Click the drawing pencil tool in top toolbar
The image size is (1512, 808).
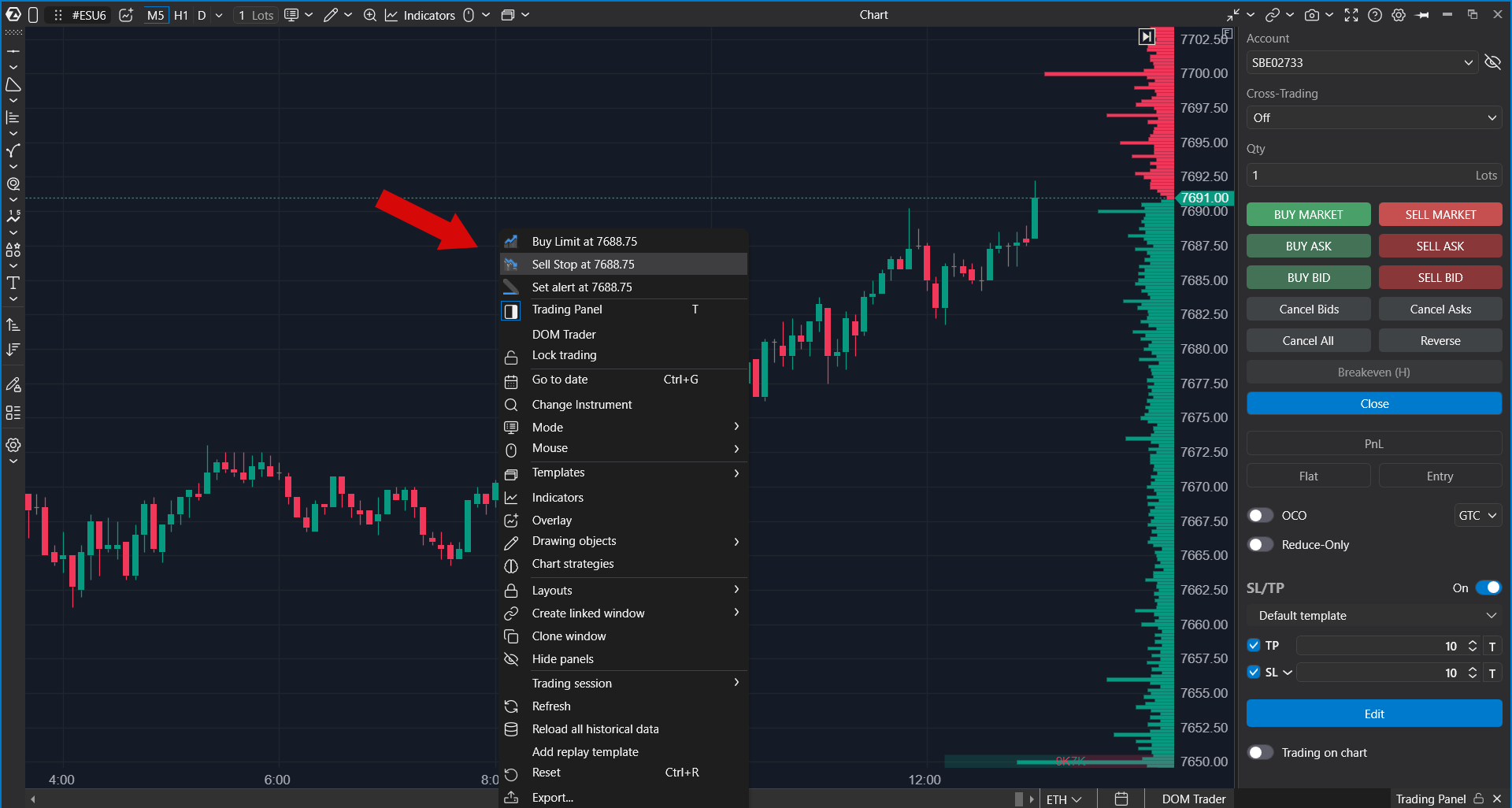pos(331,15)
